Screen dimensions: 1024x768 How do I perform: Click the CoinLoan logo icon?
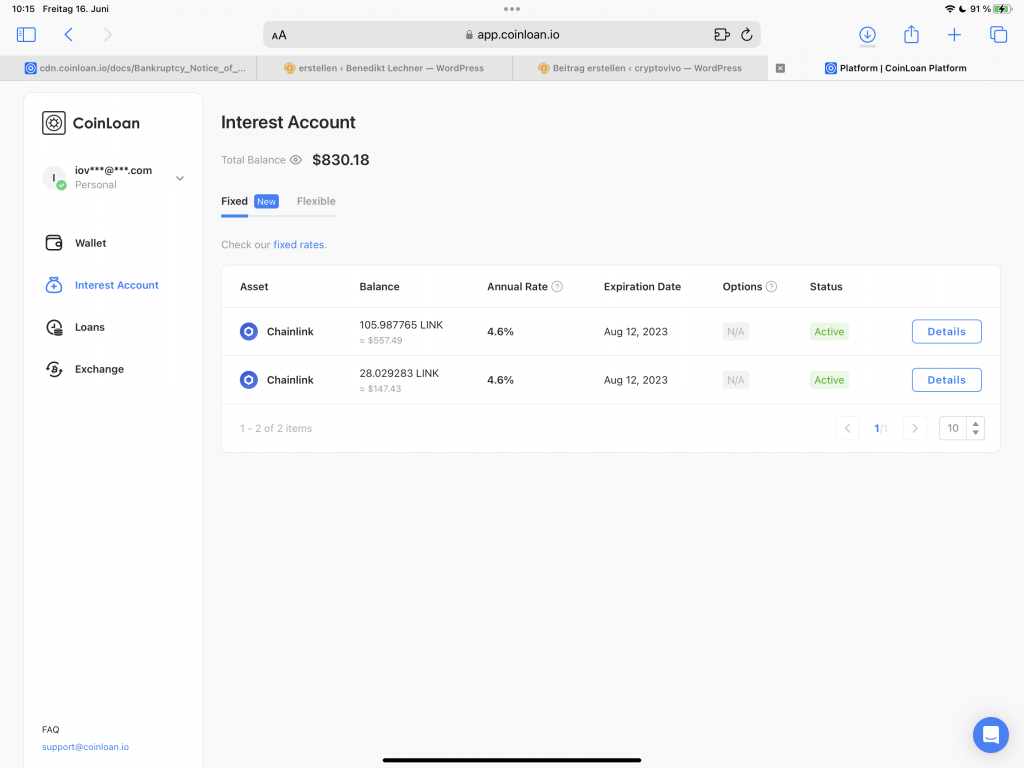point(54,123)
